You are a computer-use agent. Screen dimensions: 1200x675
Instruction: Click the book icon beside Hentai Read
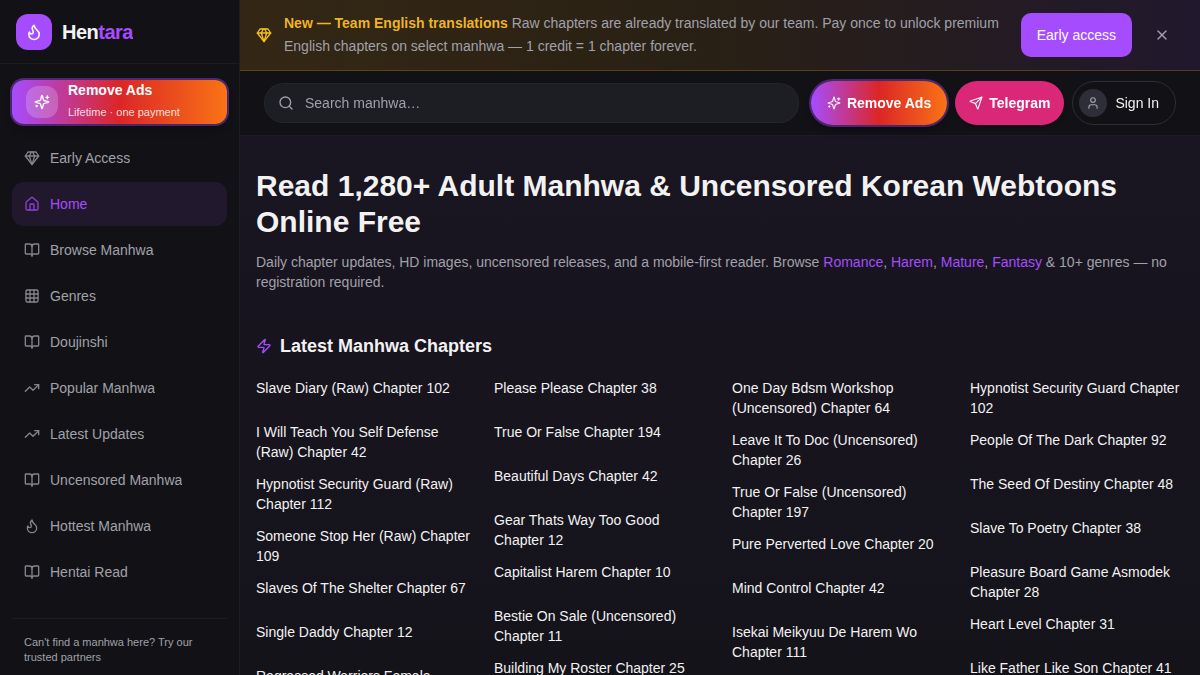[32, 572]
